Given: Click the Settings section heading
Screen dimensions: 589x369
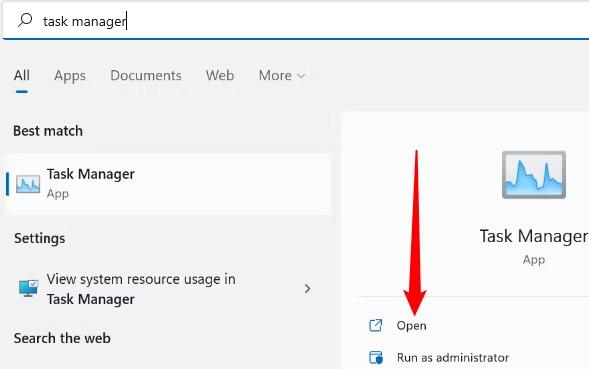Looking at the screenshot, I should click(x=39, y=238).
